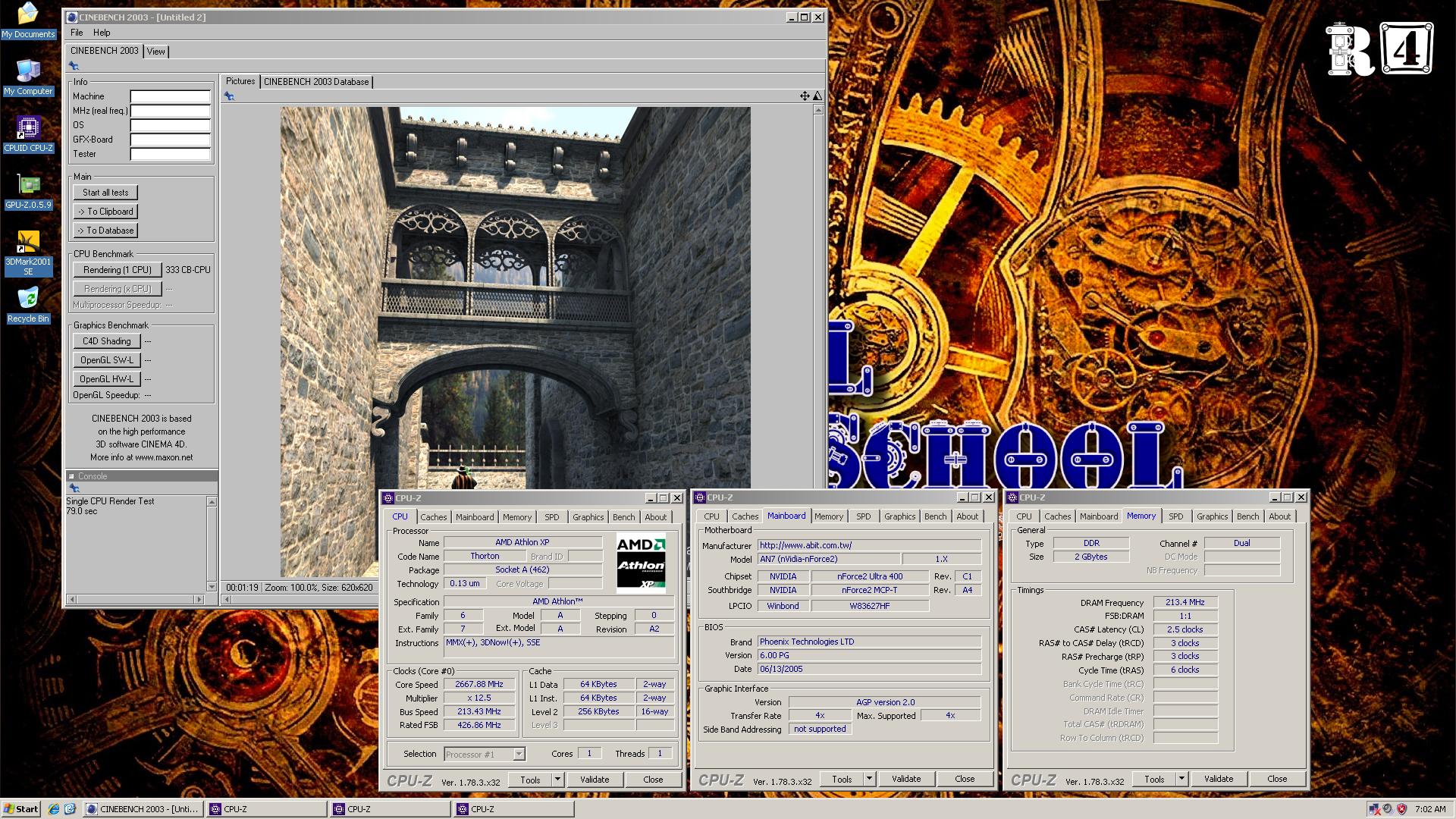Open the File menu in CINEBENCH

point(77,33)
